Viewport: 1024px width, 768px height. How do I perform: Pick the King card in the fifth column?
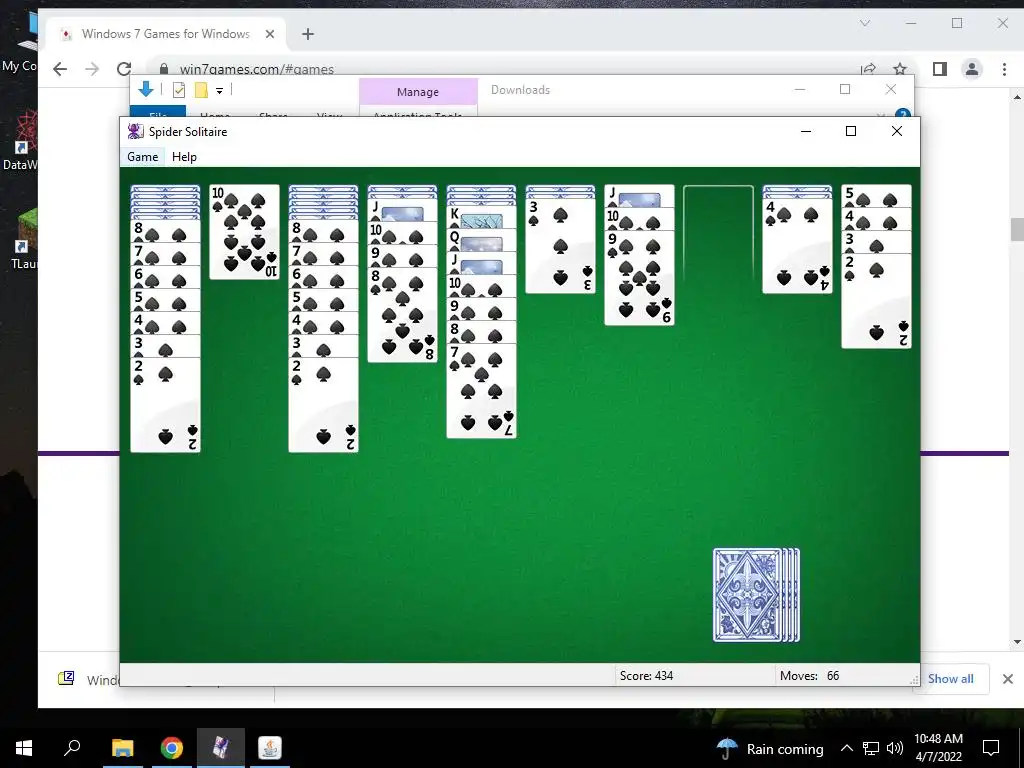coord(481,216)
